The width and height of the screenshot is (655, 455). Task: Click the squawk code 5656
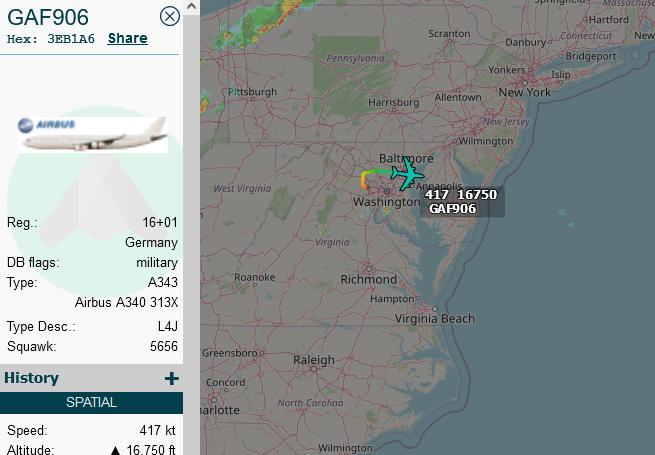(164, 346)
